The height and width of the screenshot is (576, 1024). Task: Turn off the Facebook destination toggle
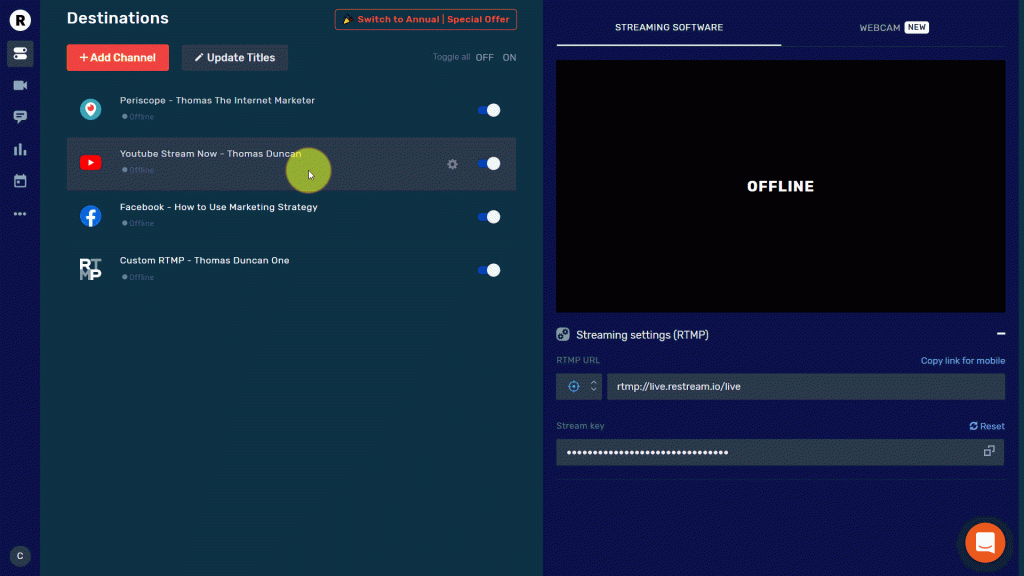(489, 217)
